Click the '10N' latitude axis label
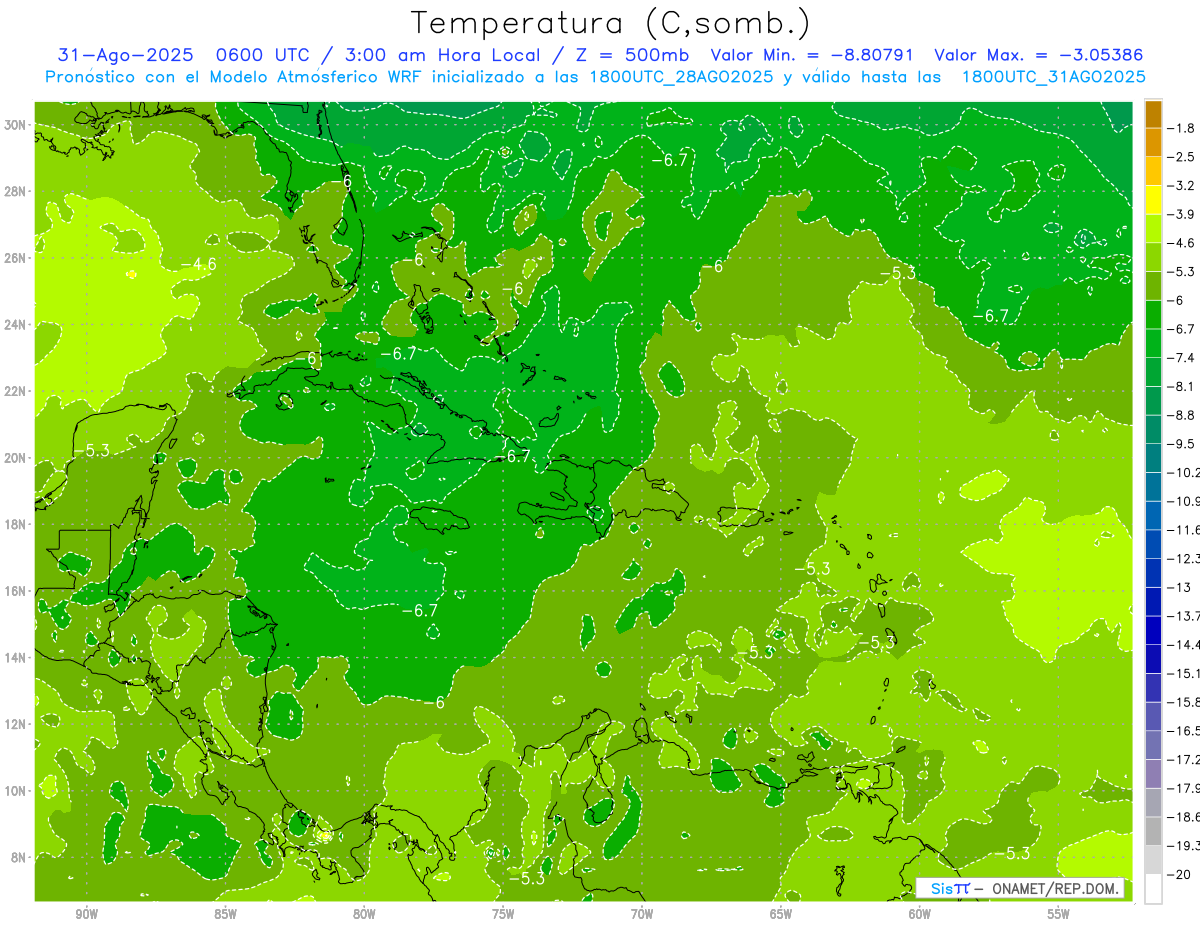The width and height of the screenshot is (1200, 927). (14, 790)
